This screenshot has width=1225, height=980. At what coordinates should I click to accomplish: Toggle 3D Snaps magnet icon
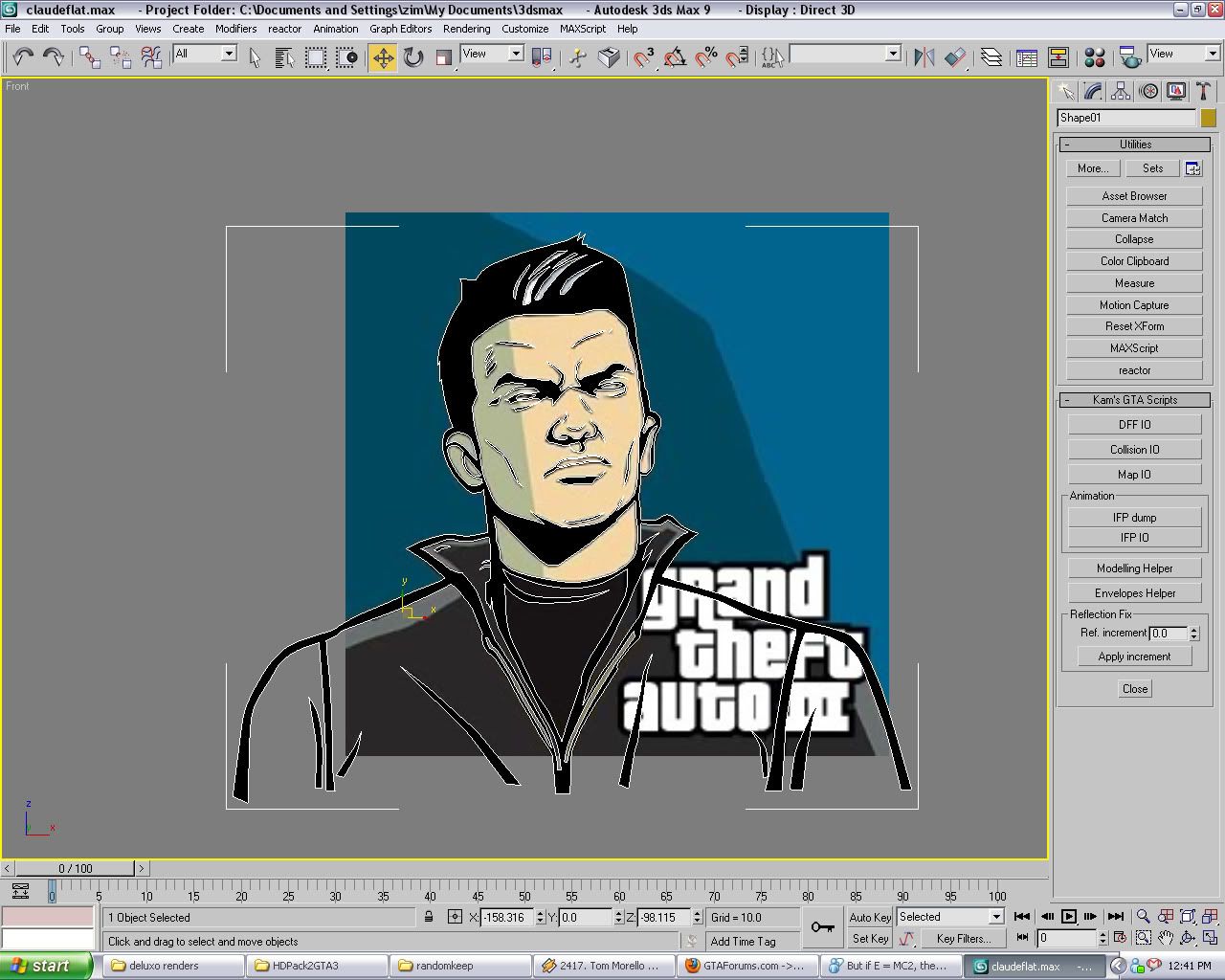[x=644, y=57]
